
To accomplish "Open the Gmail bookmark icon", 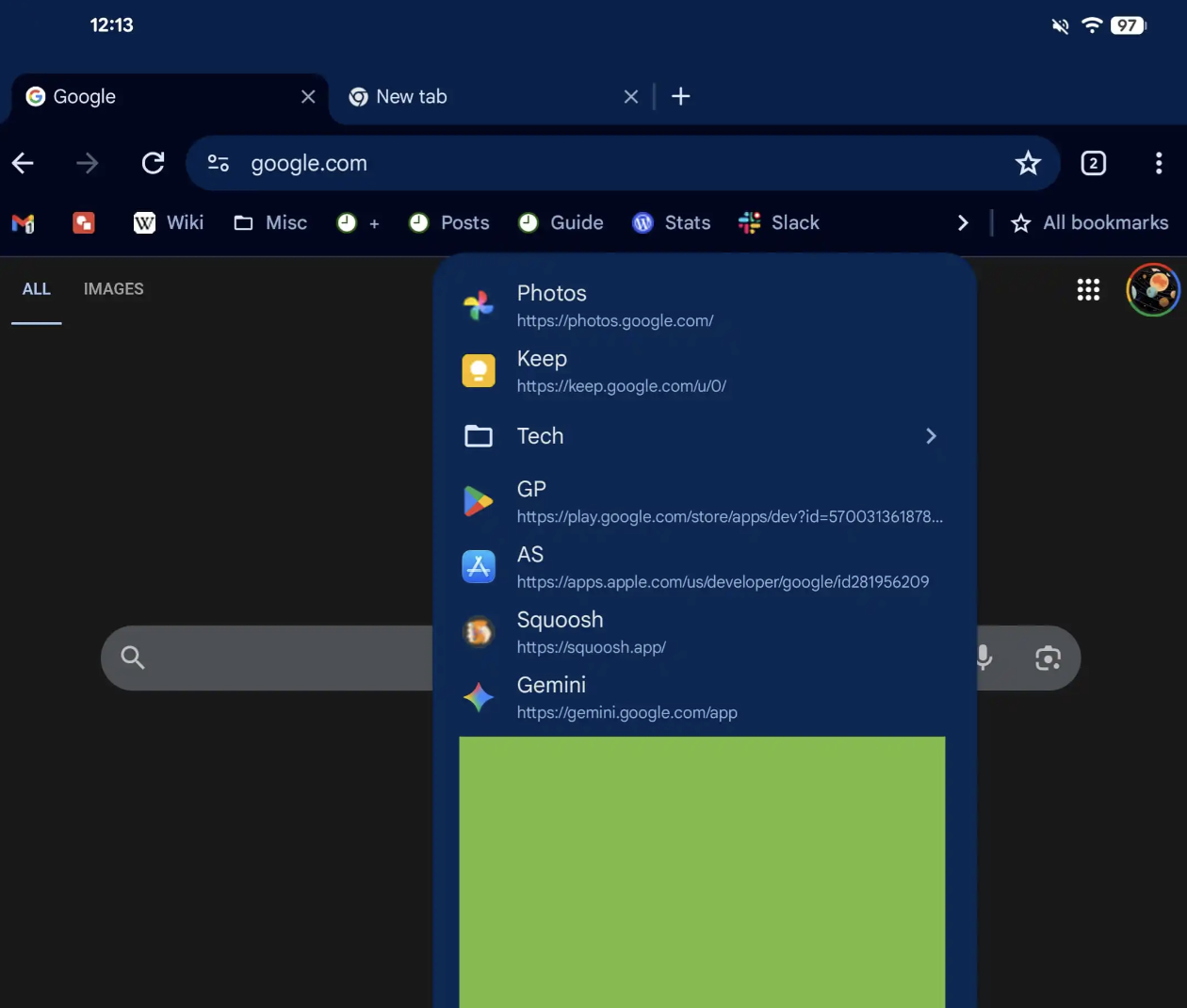I will point(23,223).
